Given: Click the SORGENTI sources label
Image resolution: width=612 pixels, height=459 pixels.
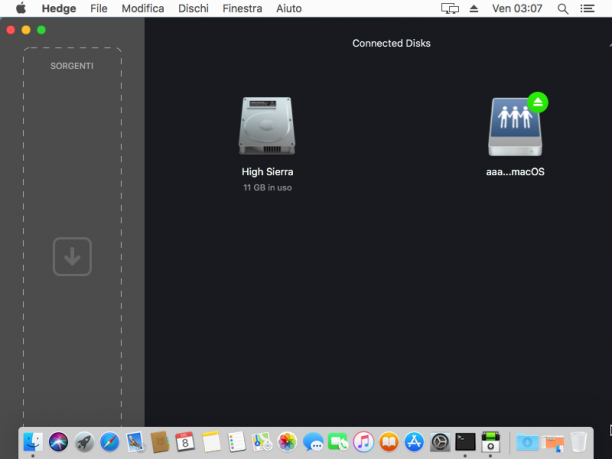Looking at the screenshot, I should point(72,66).
